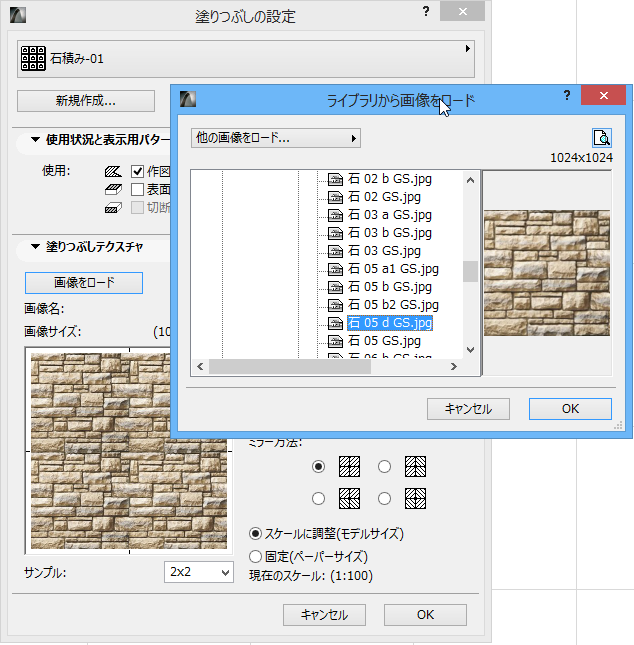Screen dimensions: 634x645
Task: Close the ライブラリから画像をロード dialog
Action: click(x=604, y=95)
